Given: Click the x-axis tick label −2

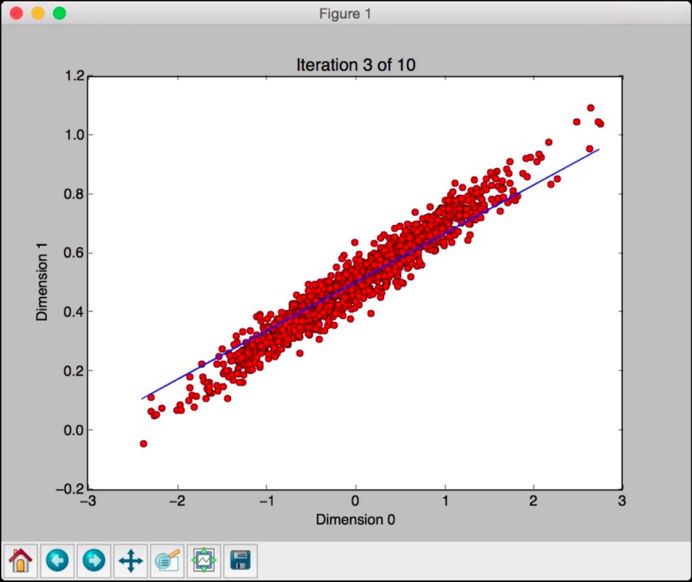Looking at the screenshot, I should click(177, 501).
